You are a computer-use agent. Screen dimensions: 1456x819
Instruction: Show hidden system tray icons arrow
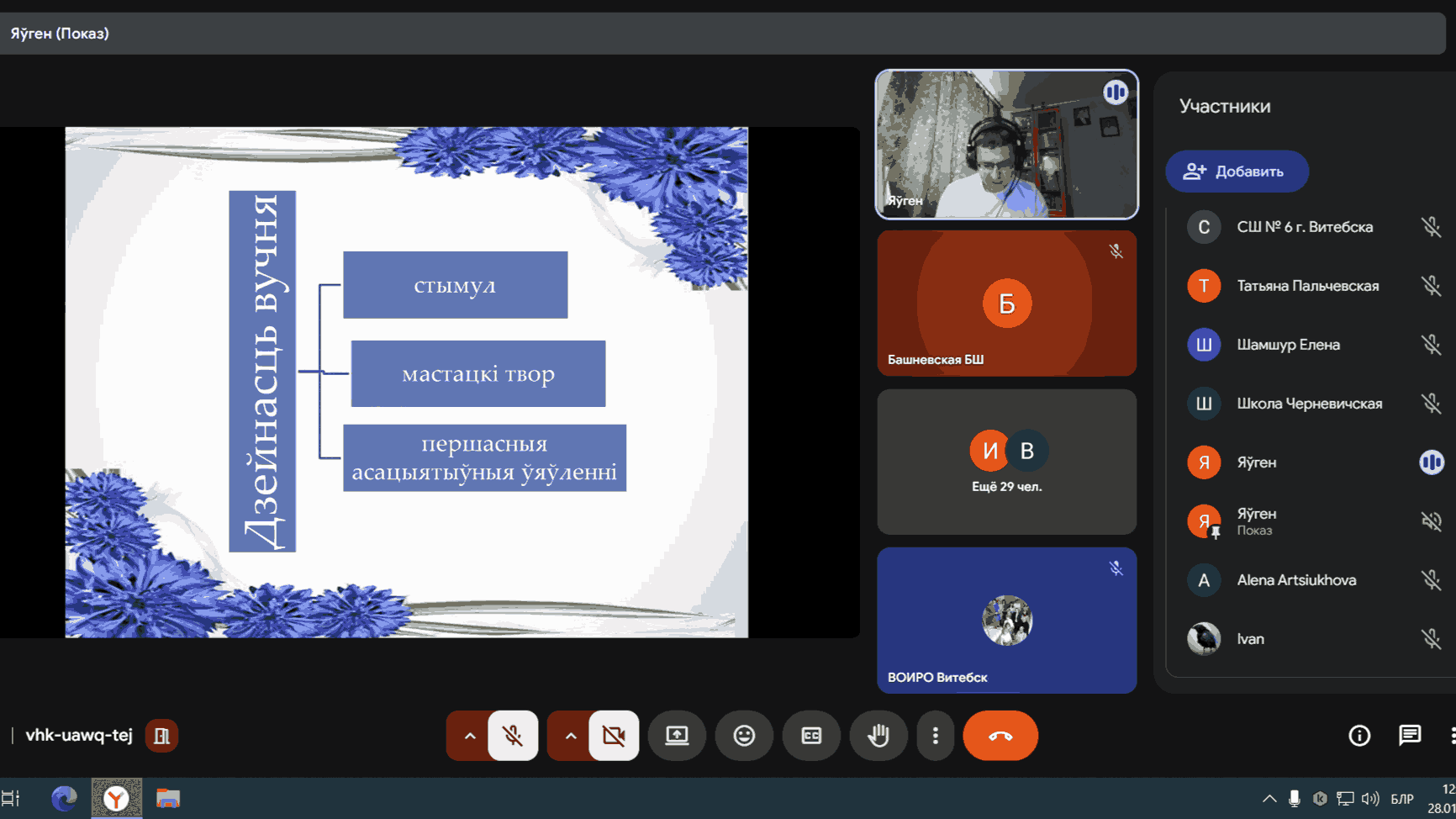(1269, 799)
